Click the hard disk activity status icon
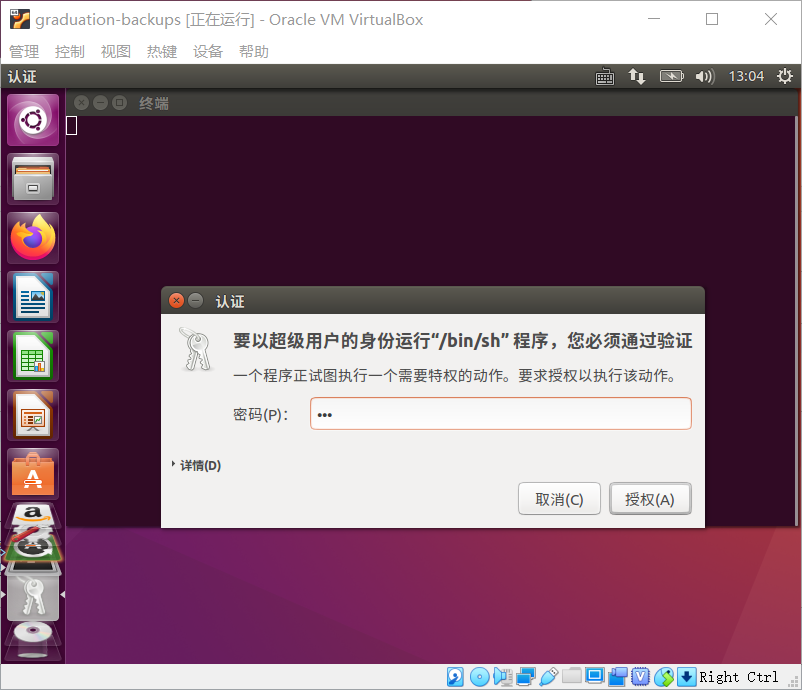Viewport: 802px width, 690px height. (x=455, y=677)
